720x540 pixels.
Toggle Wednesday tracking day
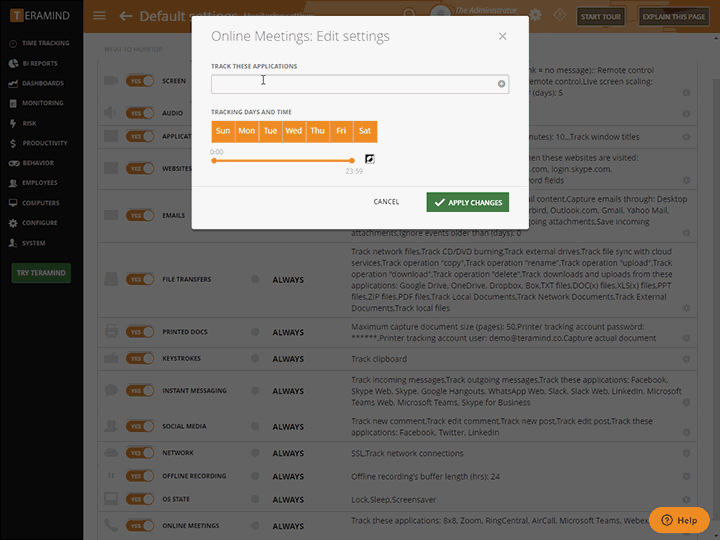[x=293, y=131]
